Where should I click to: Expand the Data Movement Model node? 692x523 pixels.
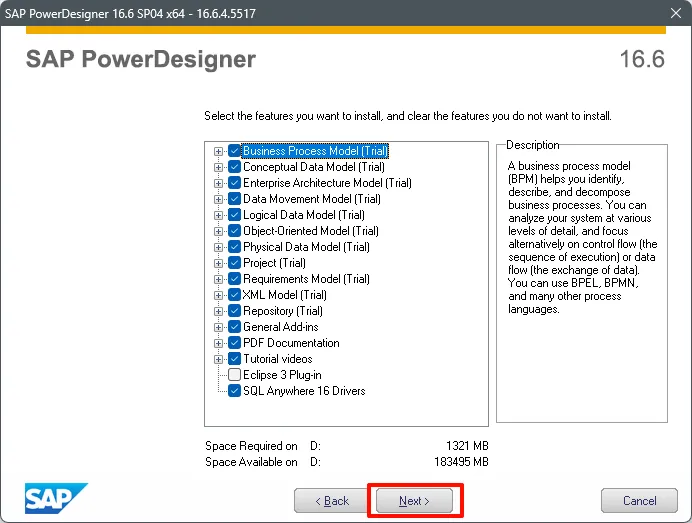[218, 199]
